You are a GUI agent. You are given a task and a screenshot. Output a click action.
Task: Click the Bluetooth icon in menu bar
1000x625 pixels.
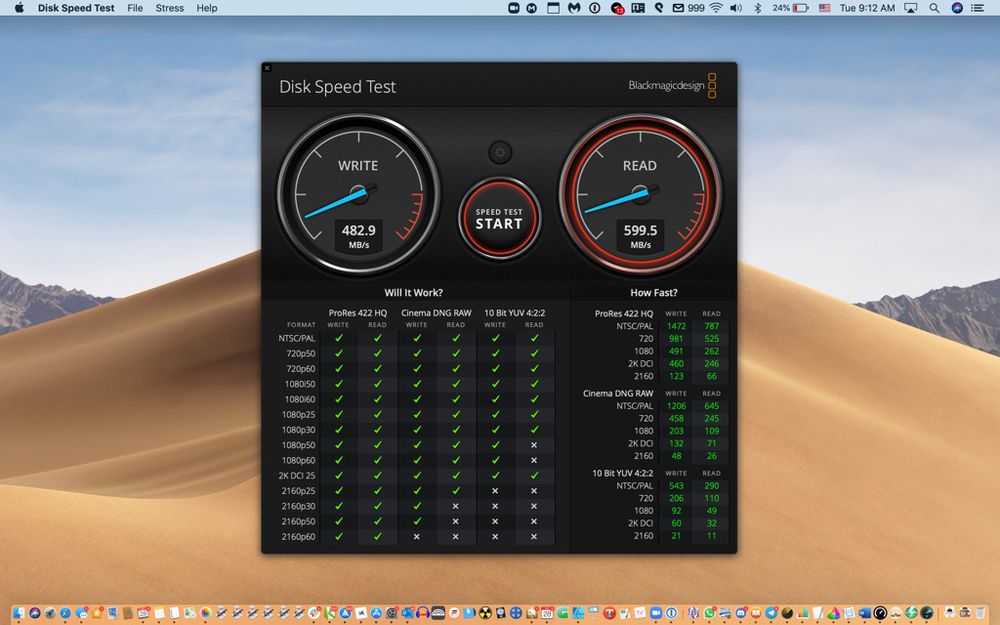757,8
